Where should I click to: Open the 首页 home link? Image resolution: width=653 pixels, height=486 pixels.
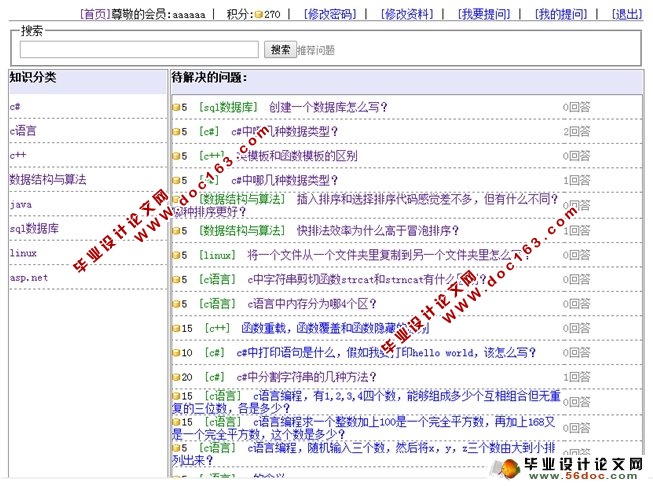[x=95, y=15]
